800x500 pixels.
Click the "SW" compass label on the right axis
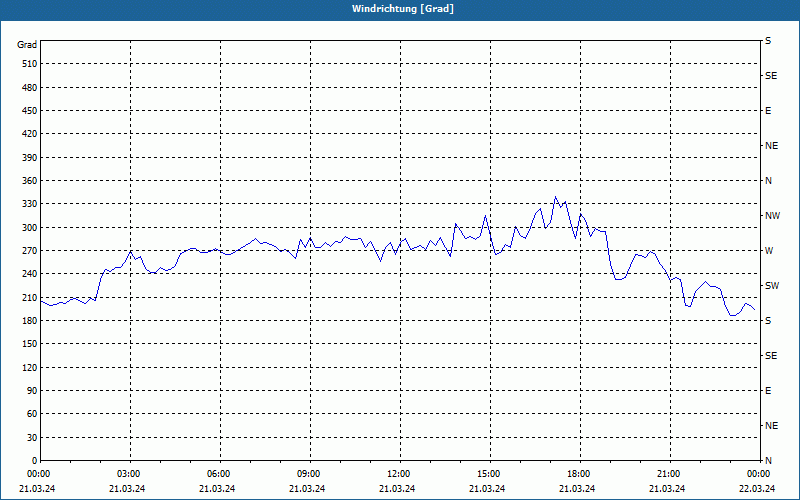click(x=772, y=286)
